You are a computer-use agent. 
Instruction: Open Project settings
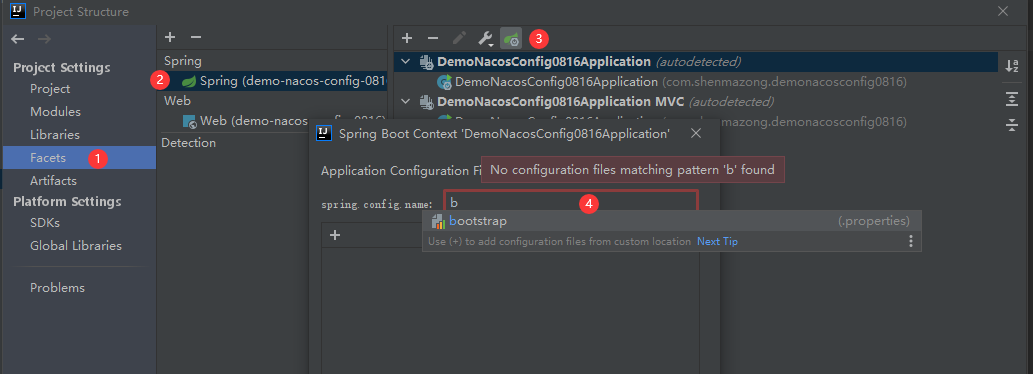[50, 89]
